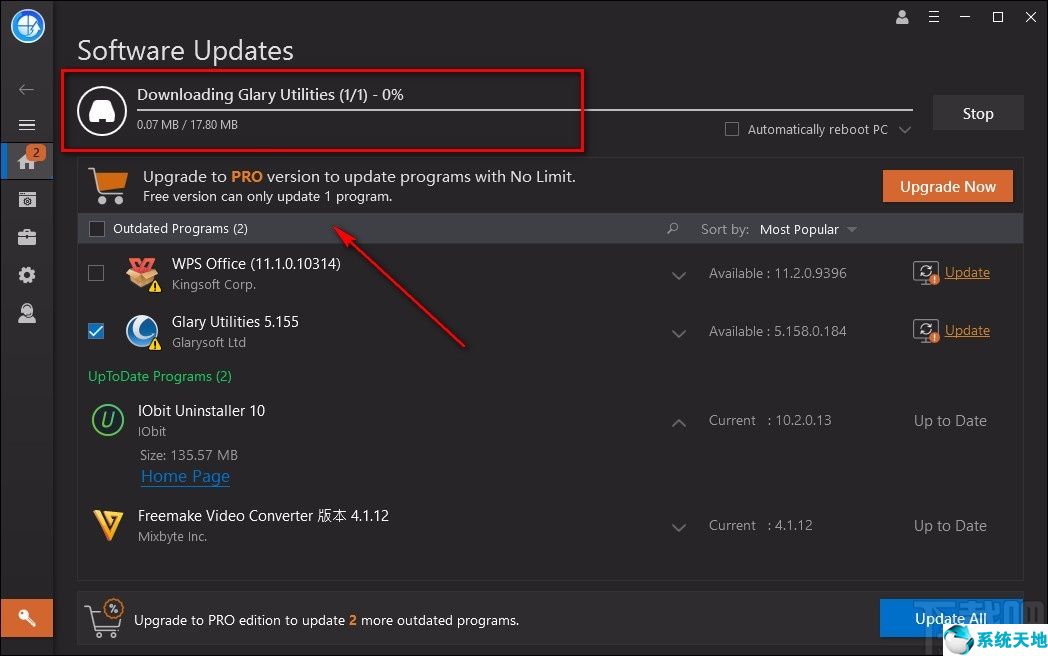Stop the Glary Utilities download
The width and height of the screenshot is (1048, 656).
point(978,113)
